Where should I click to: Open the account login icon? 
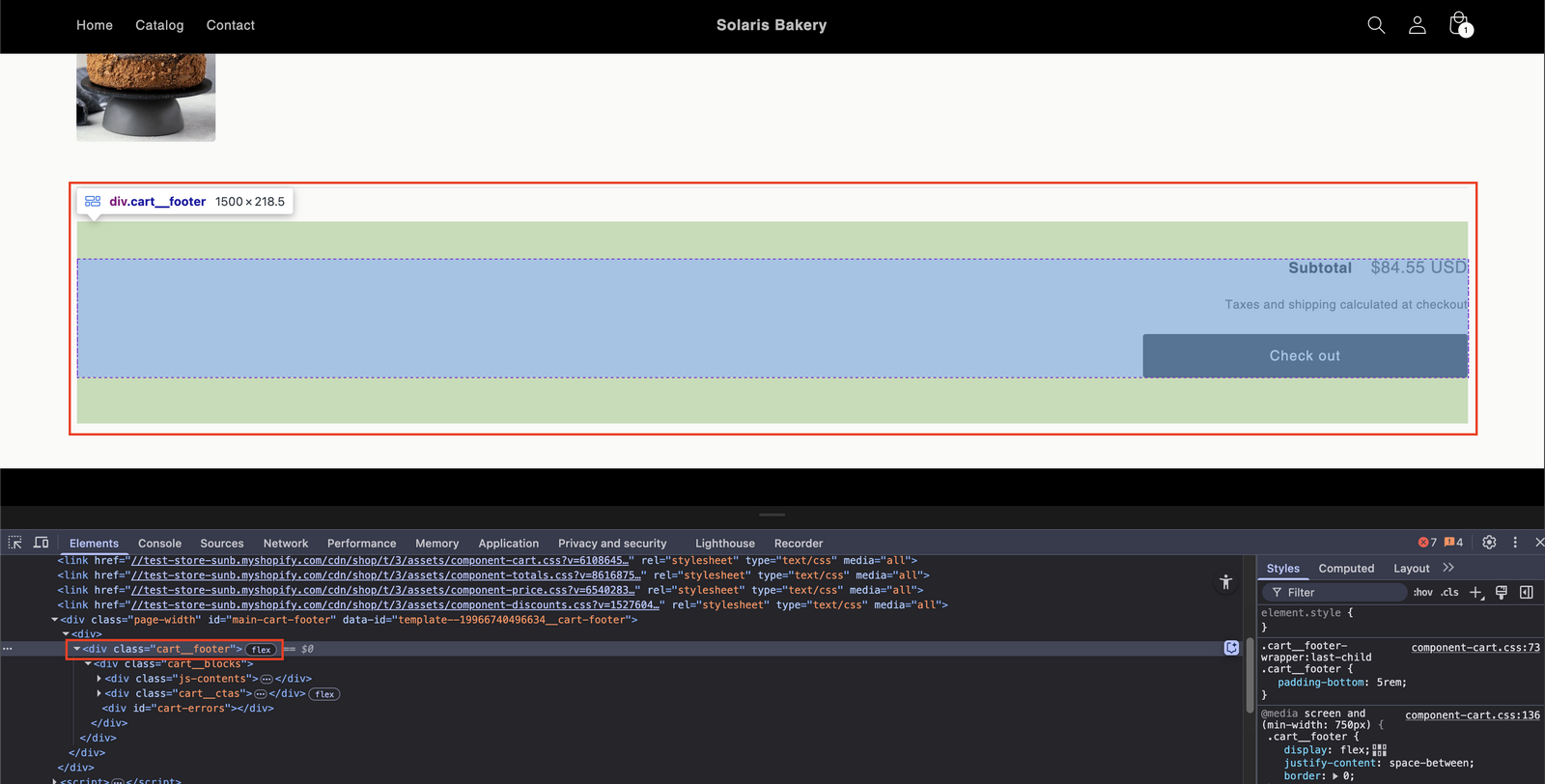(1417, 25)
